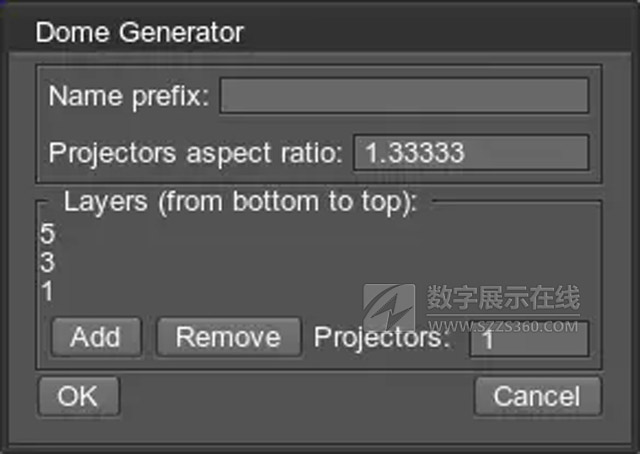Viewport: 640px width, 454px height.
Task: Click the Name prefix text field
Action: click(x=403, y=96)
